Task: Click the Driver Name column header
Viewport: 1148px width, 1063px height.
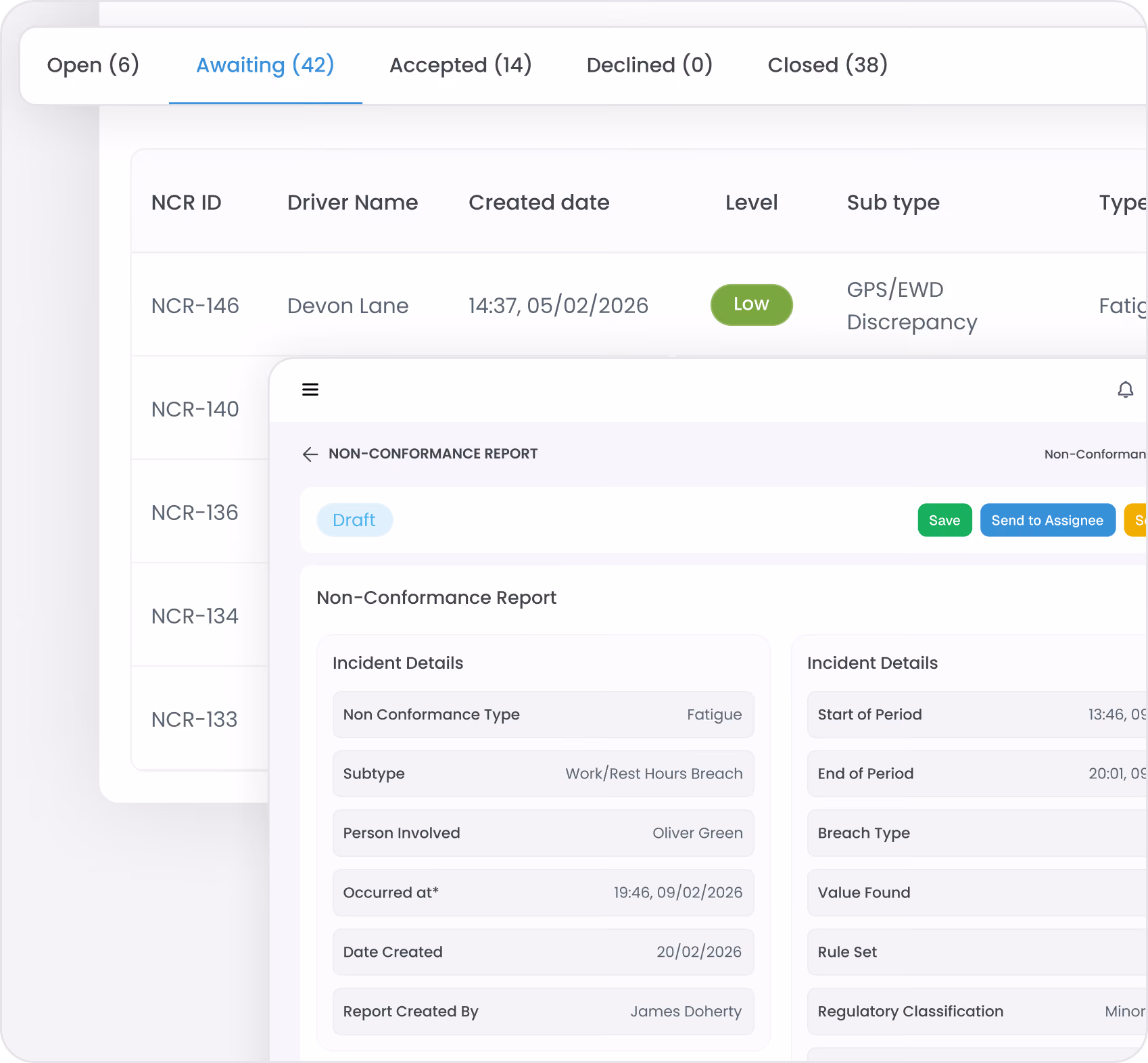Action: coord(352,202)
